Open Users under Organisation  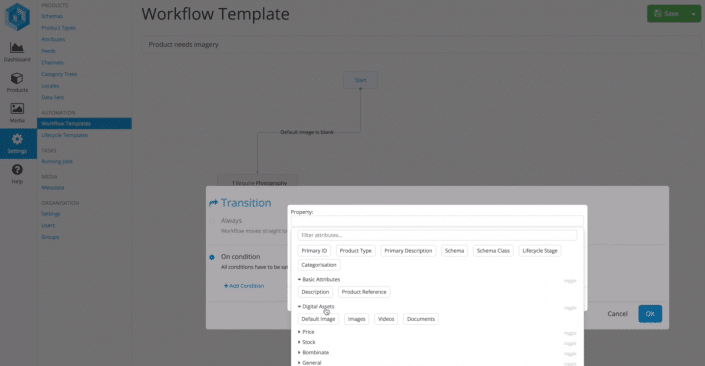click(x=48, y=226)
